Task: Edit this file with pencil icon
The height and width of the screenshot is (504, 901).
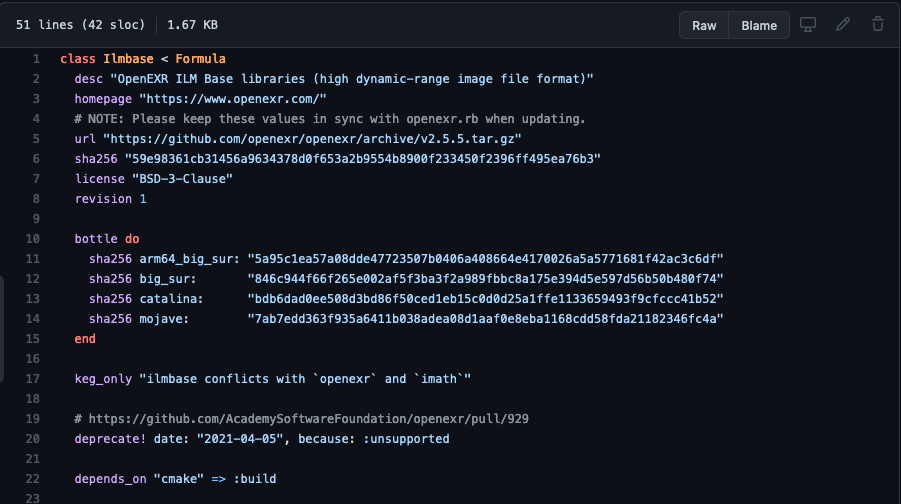Action: click(843, 25)
